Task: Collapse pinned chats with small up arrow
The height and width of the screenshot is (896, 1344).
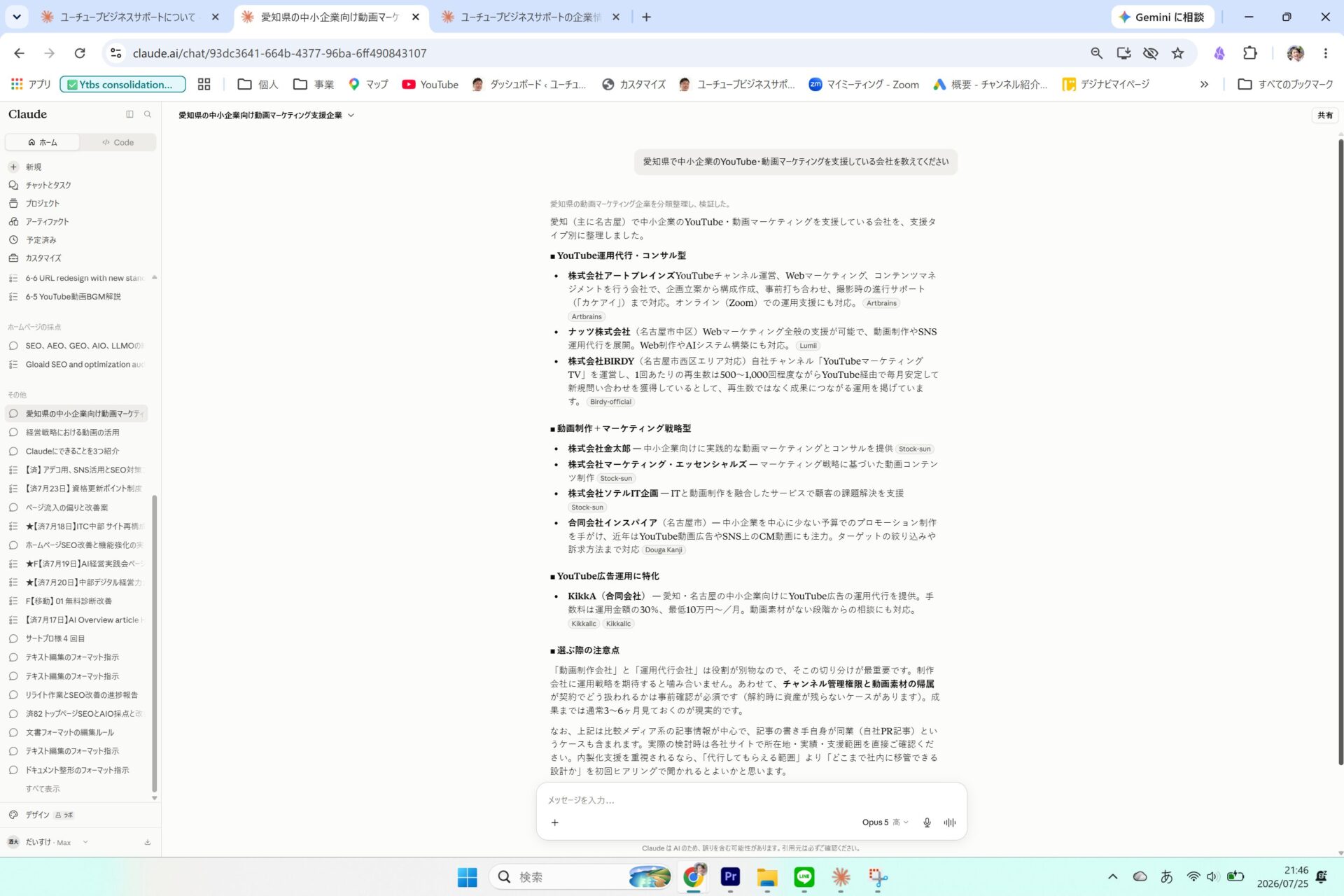Action: click(154, 277)
